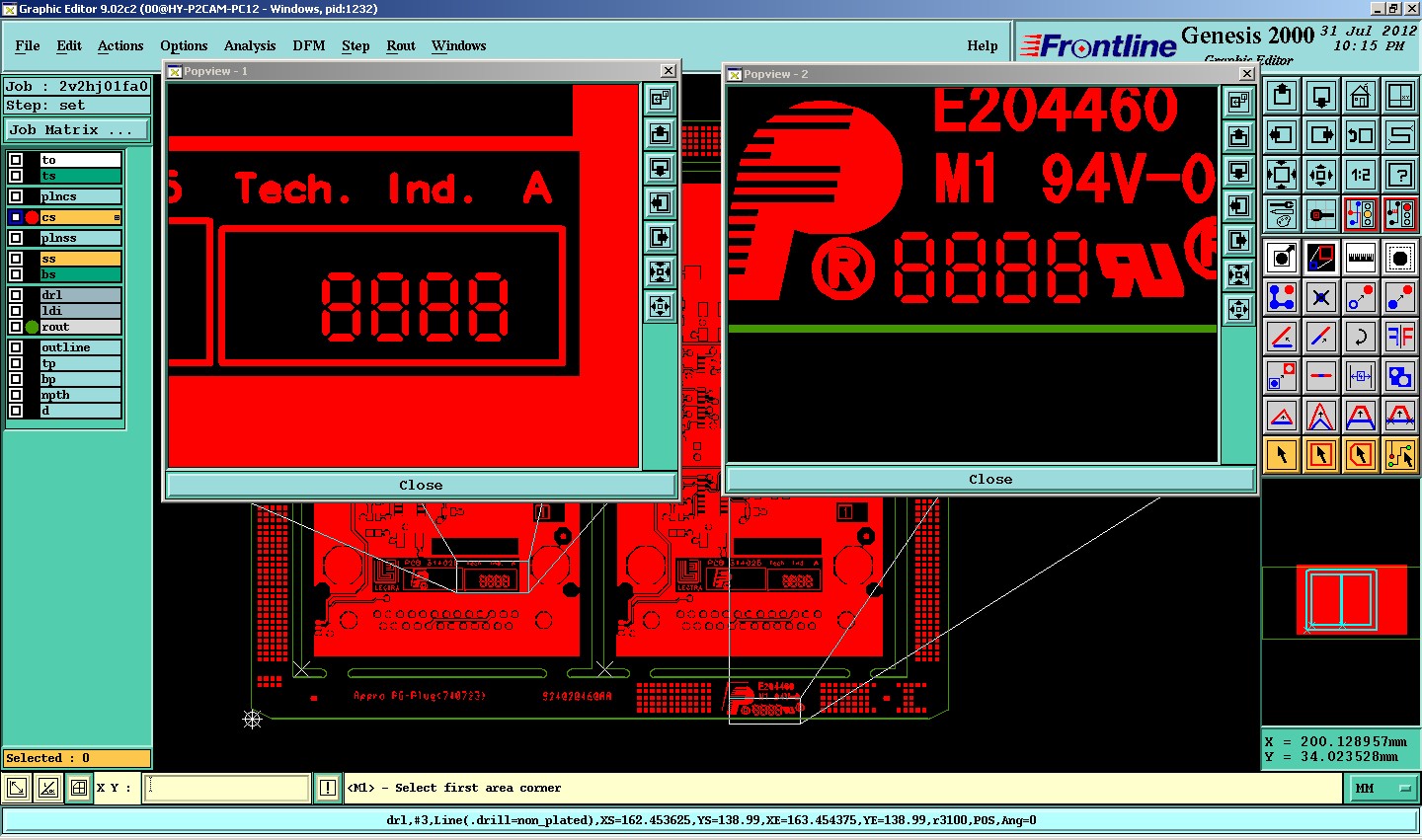
Task: Open the Rout menu
Action: [401, 45]
